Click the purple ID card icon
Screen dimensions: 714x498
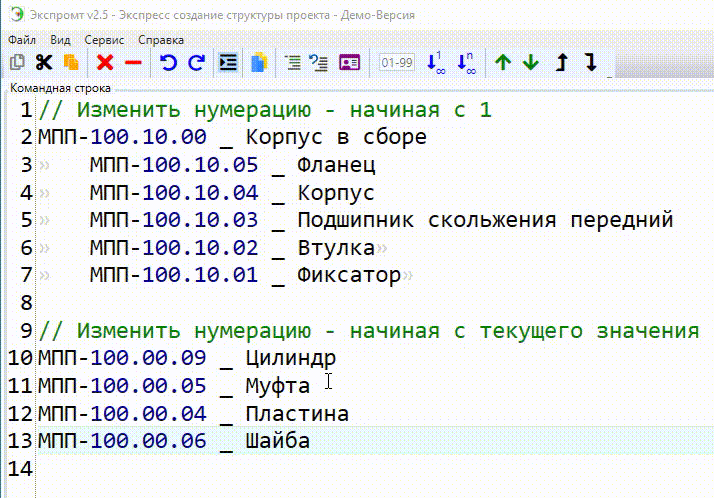[350, 62]
